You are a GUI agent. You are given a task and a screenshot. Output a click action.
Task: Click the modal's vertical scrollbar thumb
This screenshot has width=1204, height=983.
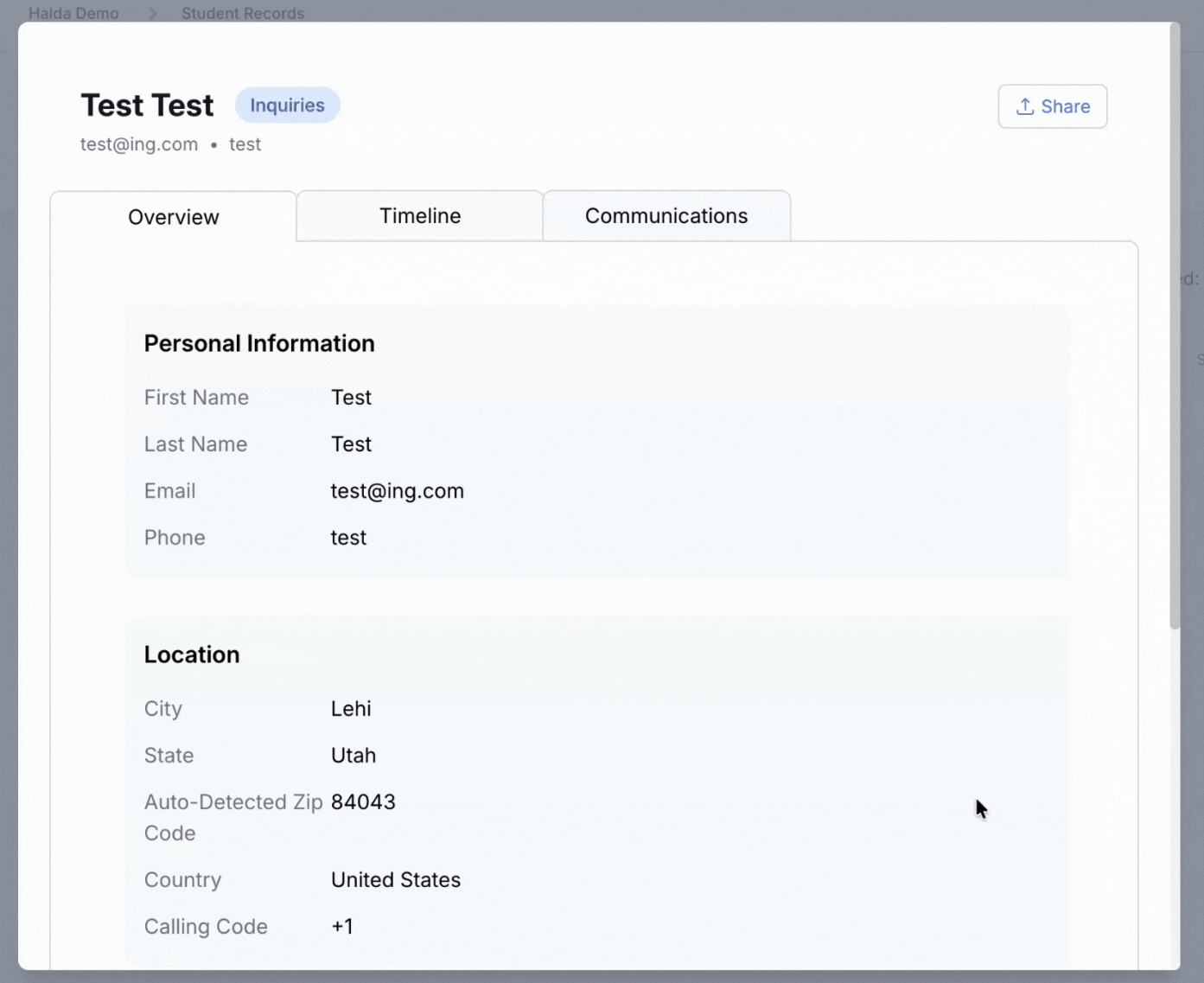pyautogui.click(x=1175, y=329)
